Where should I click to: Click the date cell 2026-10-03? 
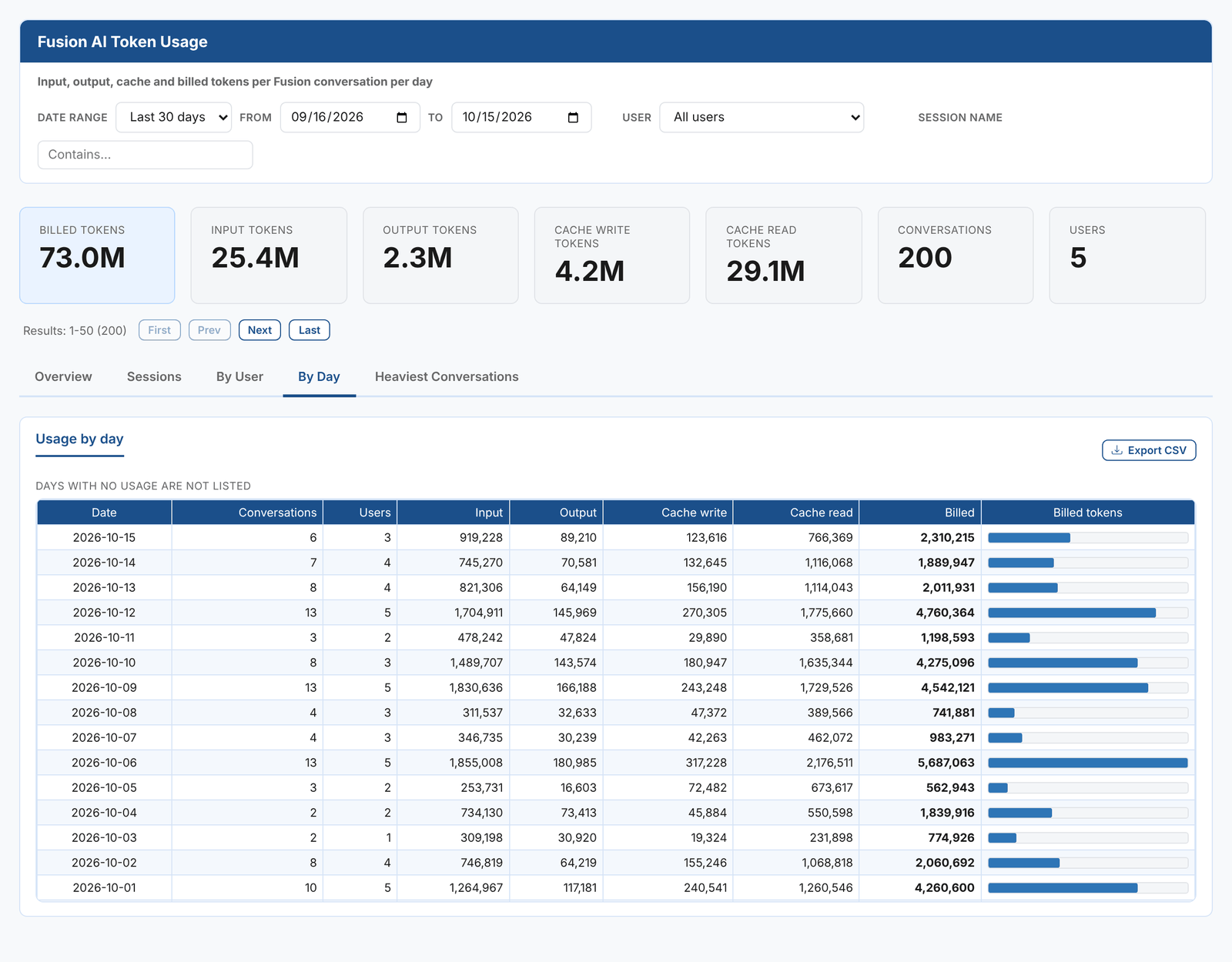(x=104, y=837)
